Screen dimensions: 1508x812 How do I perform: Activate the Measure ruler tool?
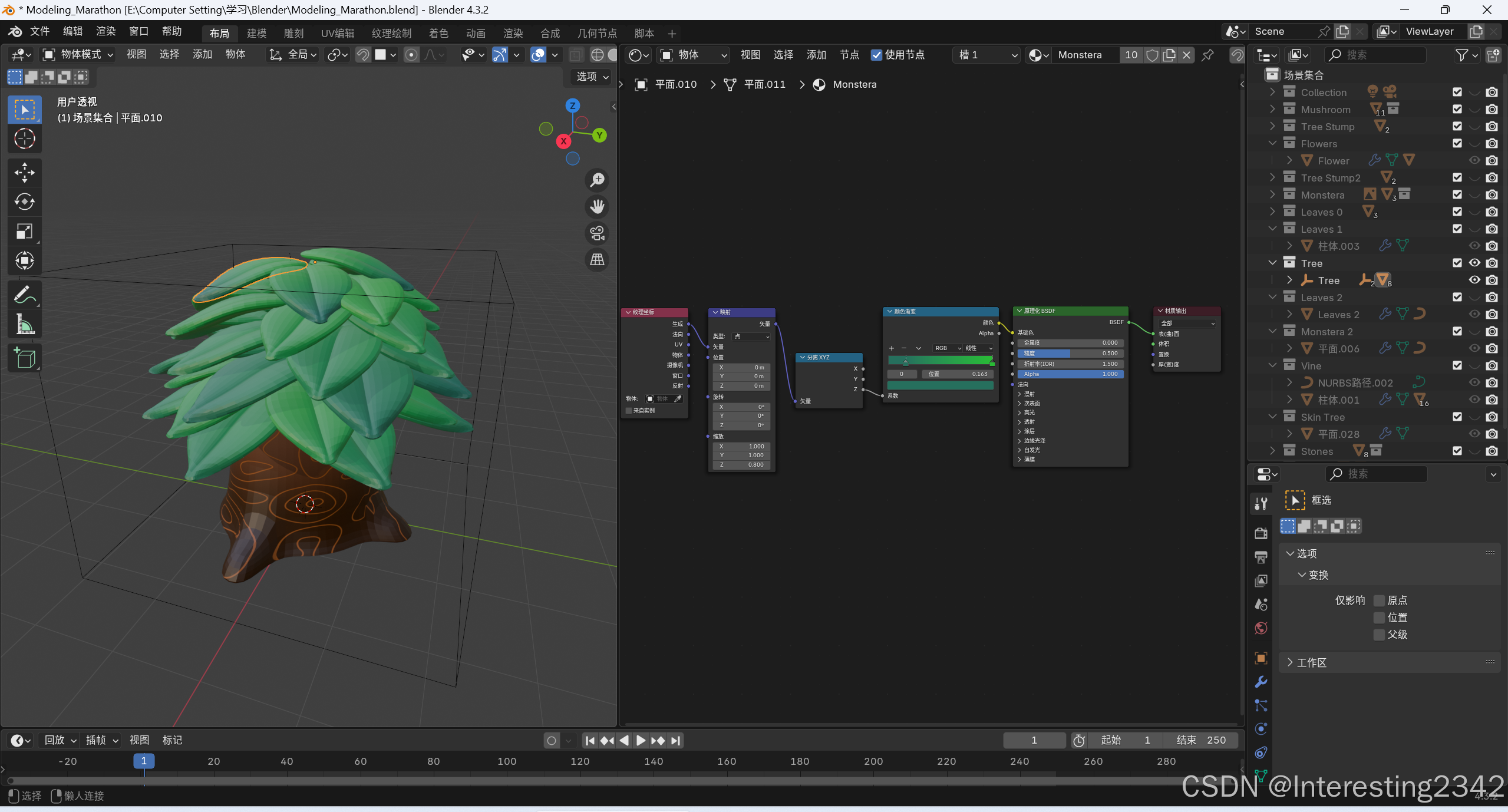(24, 324)
